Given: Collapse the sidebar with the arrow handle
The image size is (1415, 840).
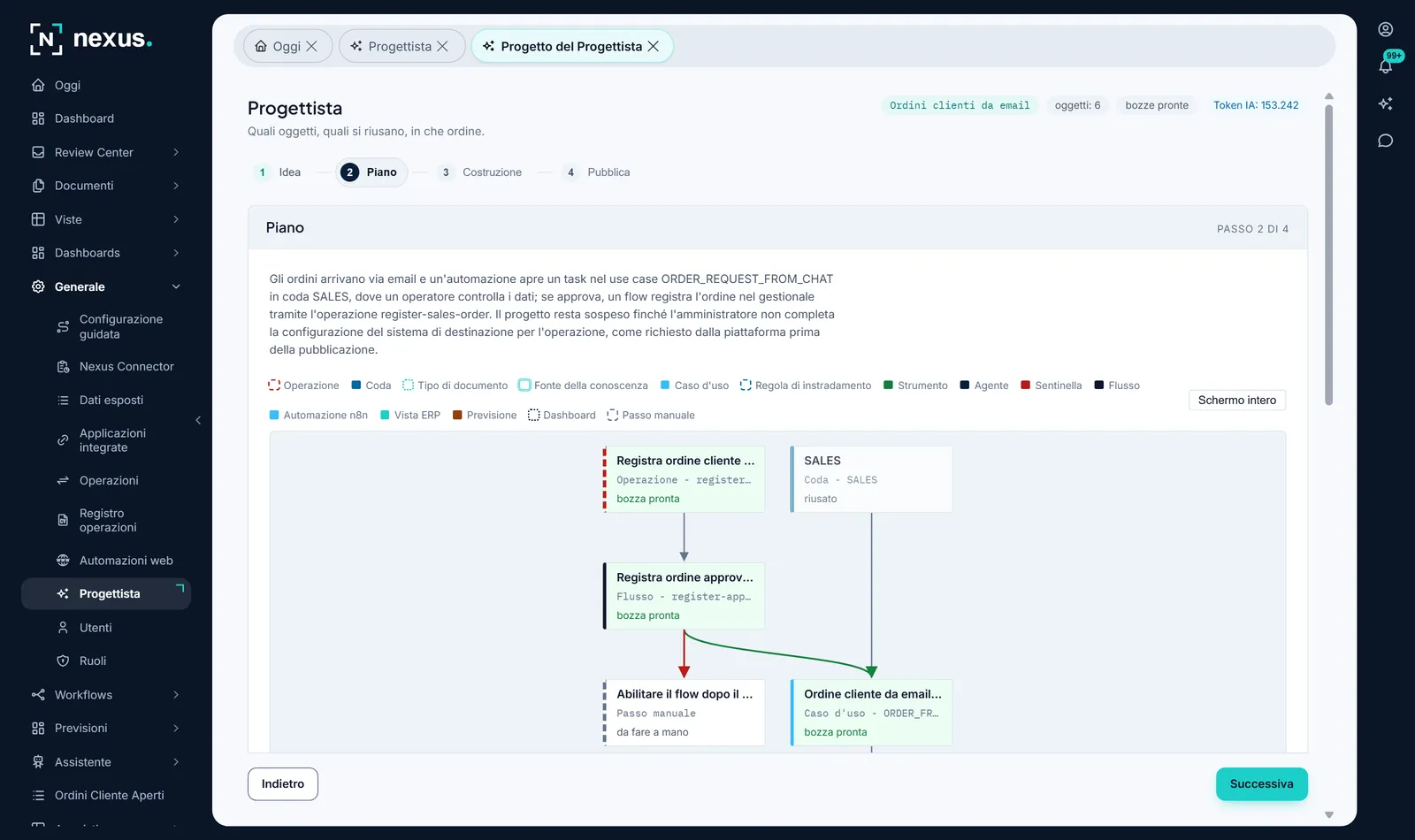Looking at the screenshot, I should pos(198,420).
